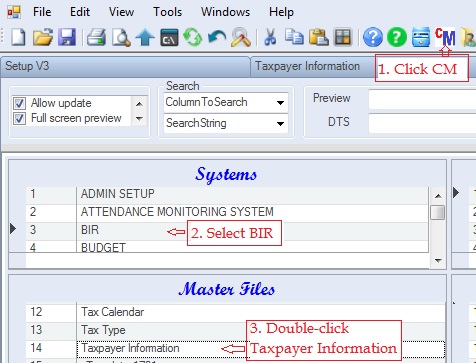Open print preview magnifier icon

pos(121,37)
